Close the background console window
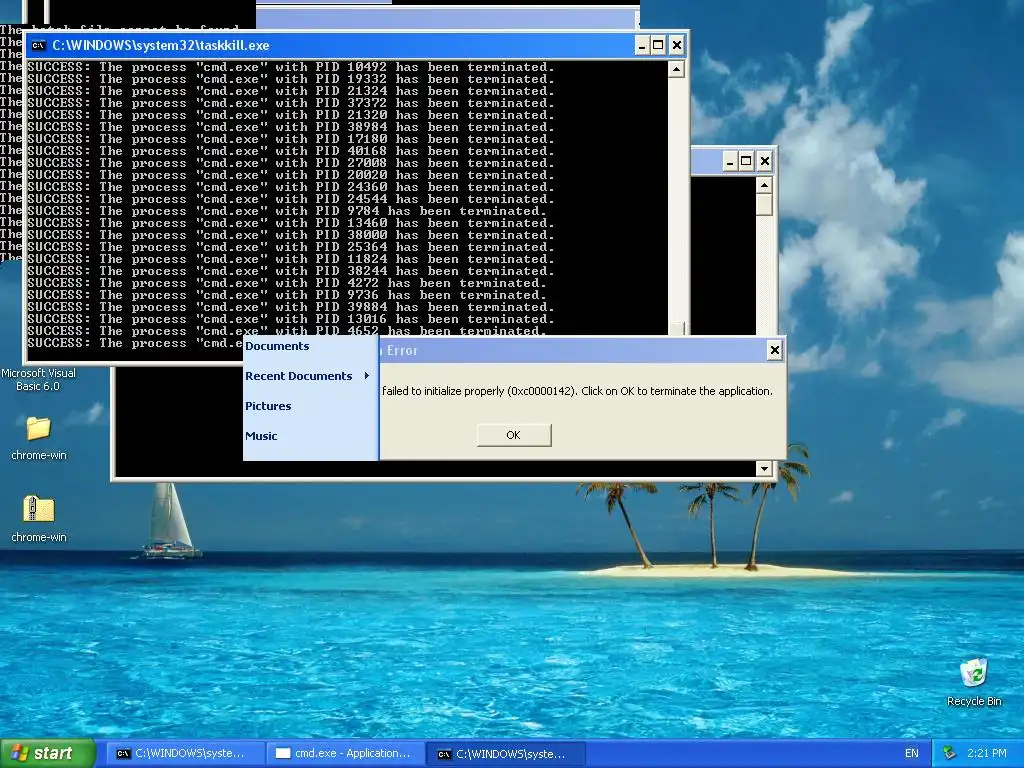 [x=765, y=161]
